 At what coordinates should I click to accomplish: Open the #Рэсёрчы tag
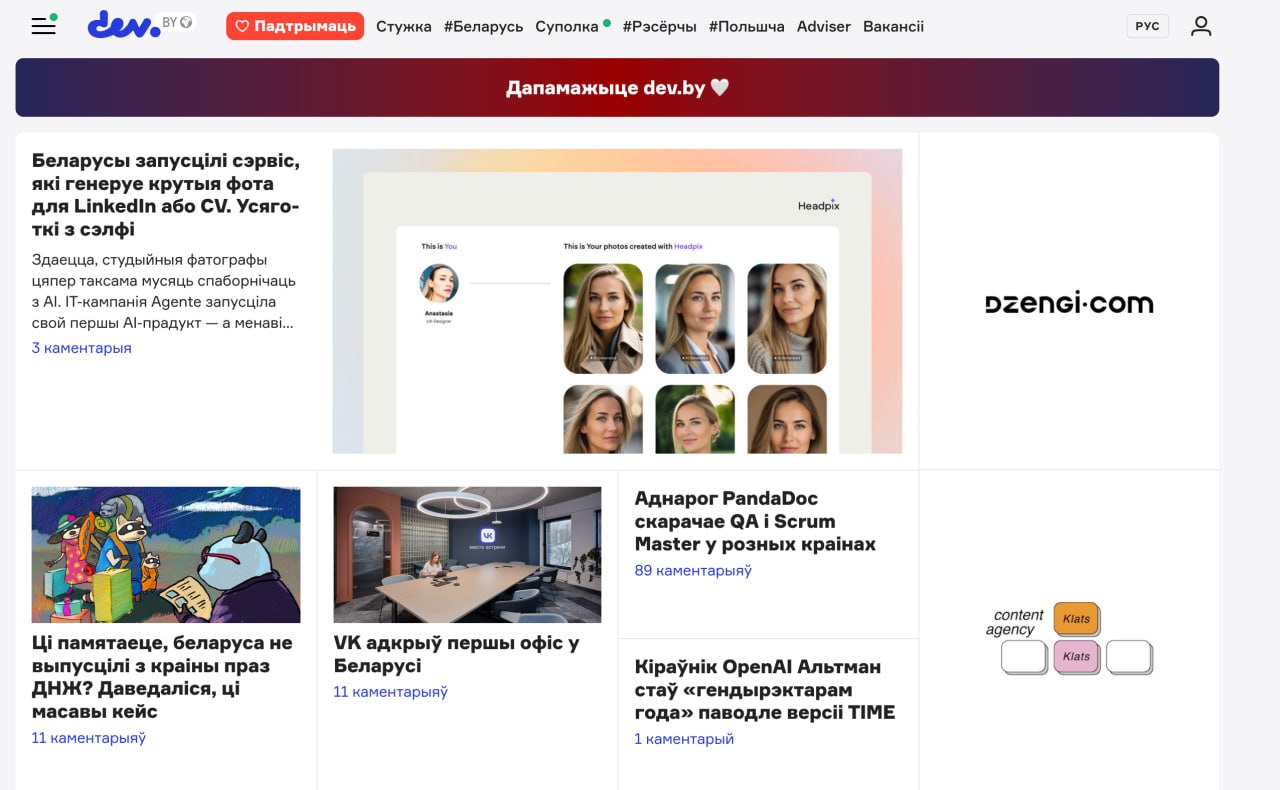coord(659,27)
